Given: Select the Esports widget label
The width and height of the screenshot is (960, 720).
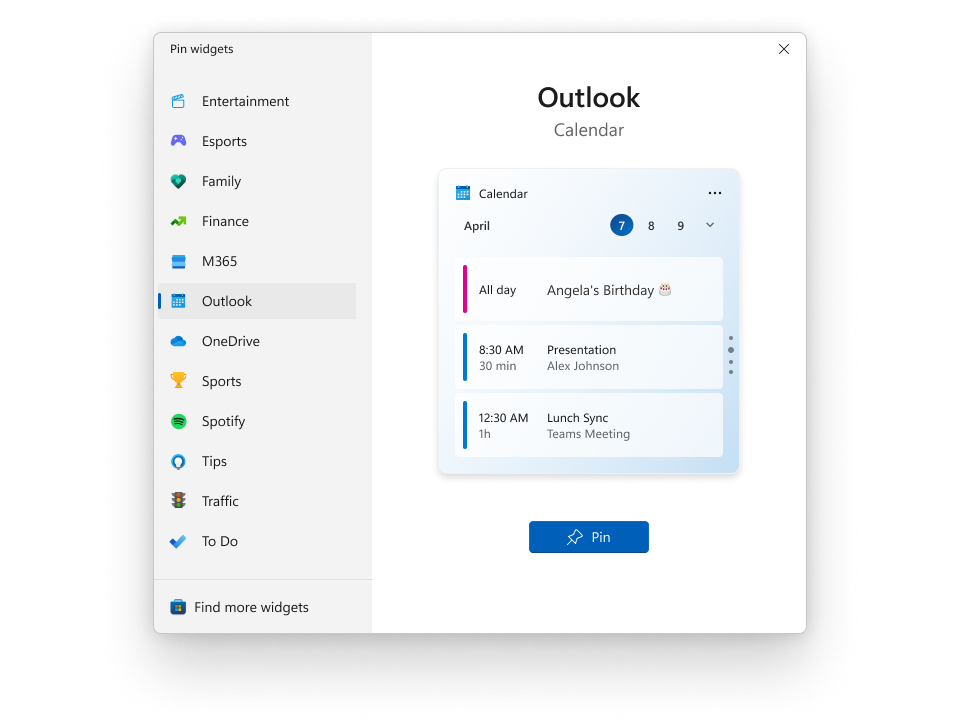Looking at the screenshot, I should (225, 141).
